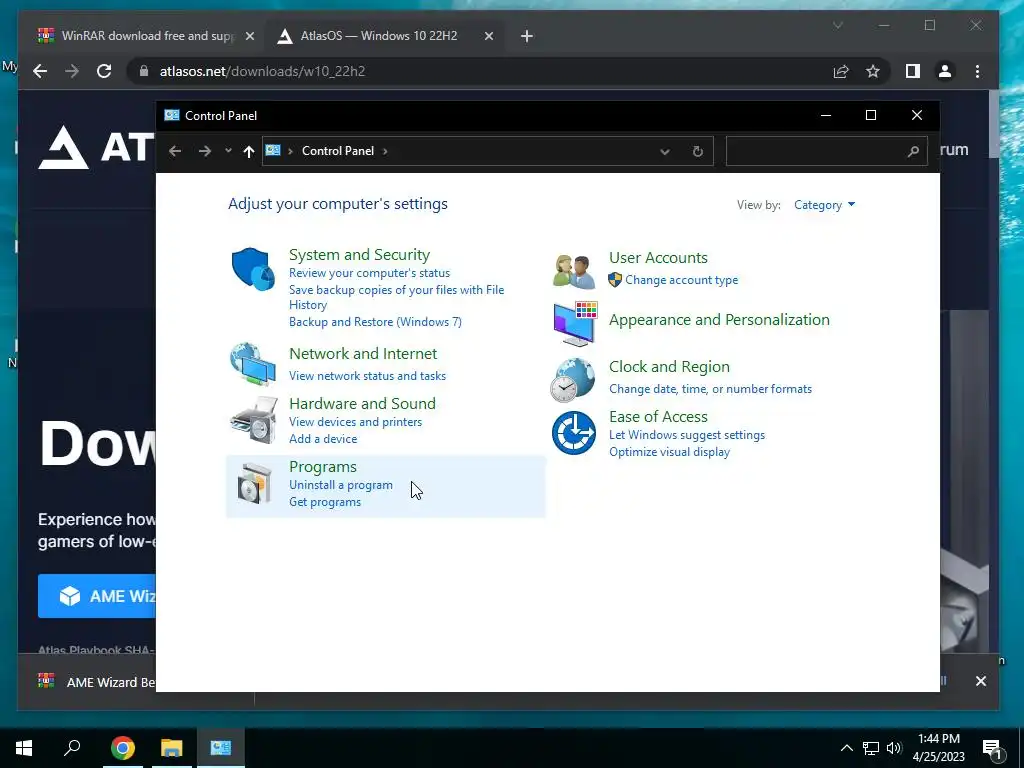Image resolution: width=1024 pixels, height=768 pixels.
Task: Open the User Accounts people icon
Action: point(573,271)
